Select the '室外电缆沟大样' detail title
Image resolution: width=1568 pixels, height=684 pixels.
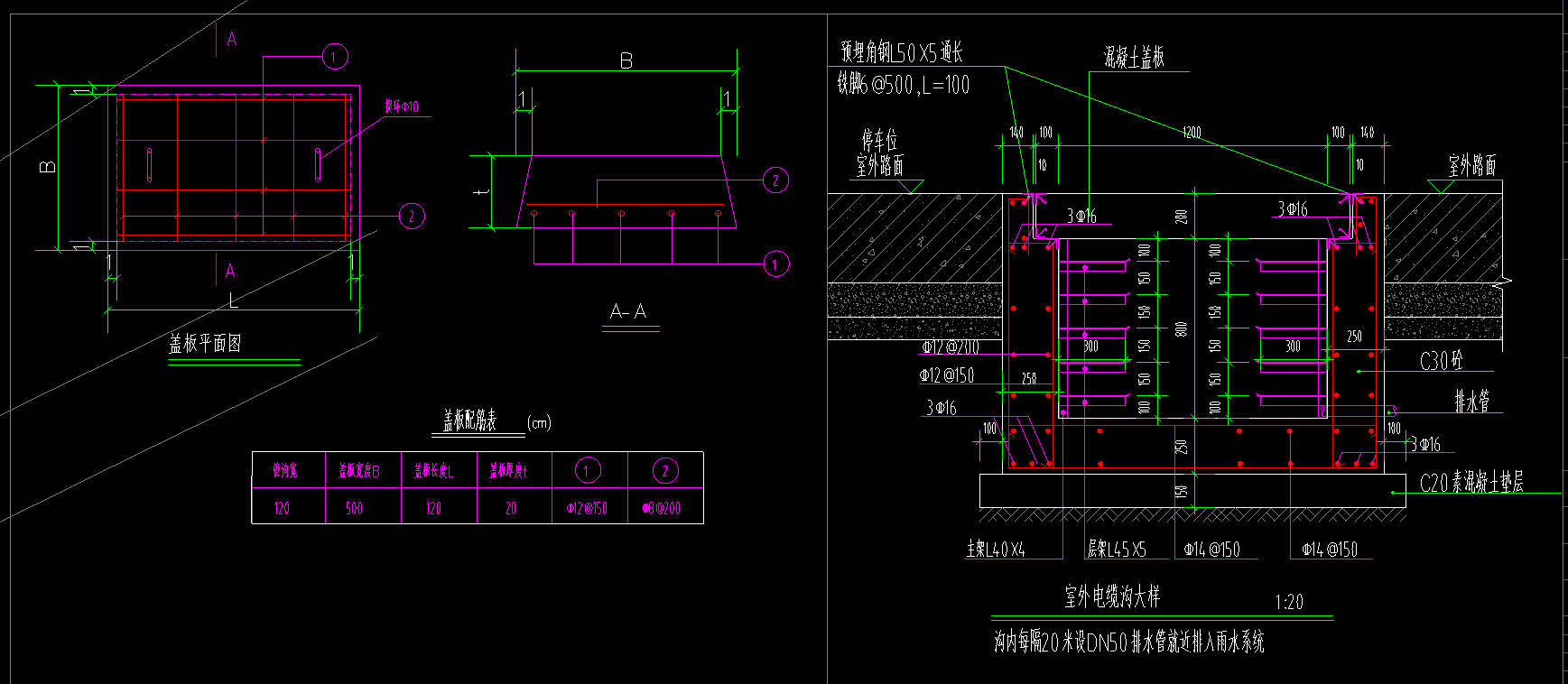tap(1112, 596)
